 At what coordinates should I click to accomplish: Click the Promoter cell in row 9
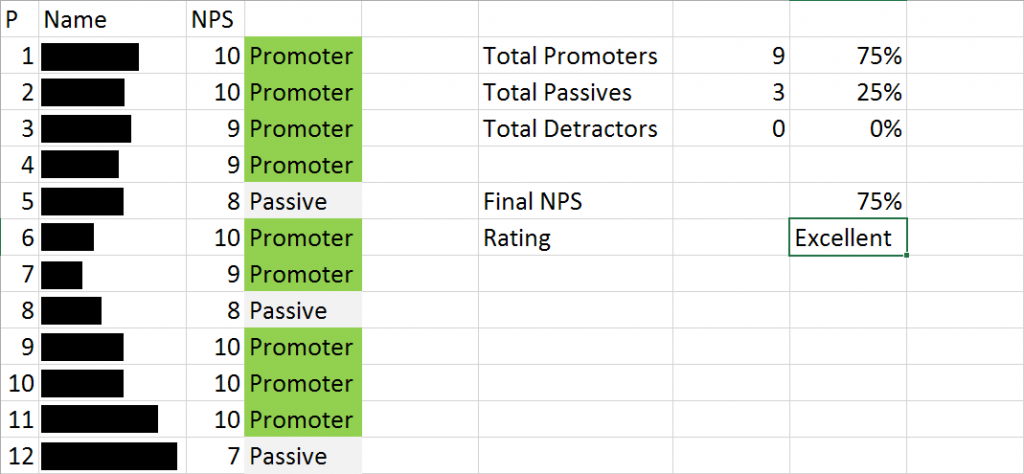coord(303,346)
